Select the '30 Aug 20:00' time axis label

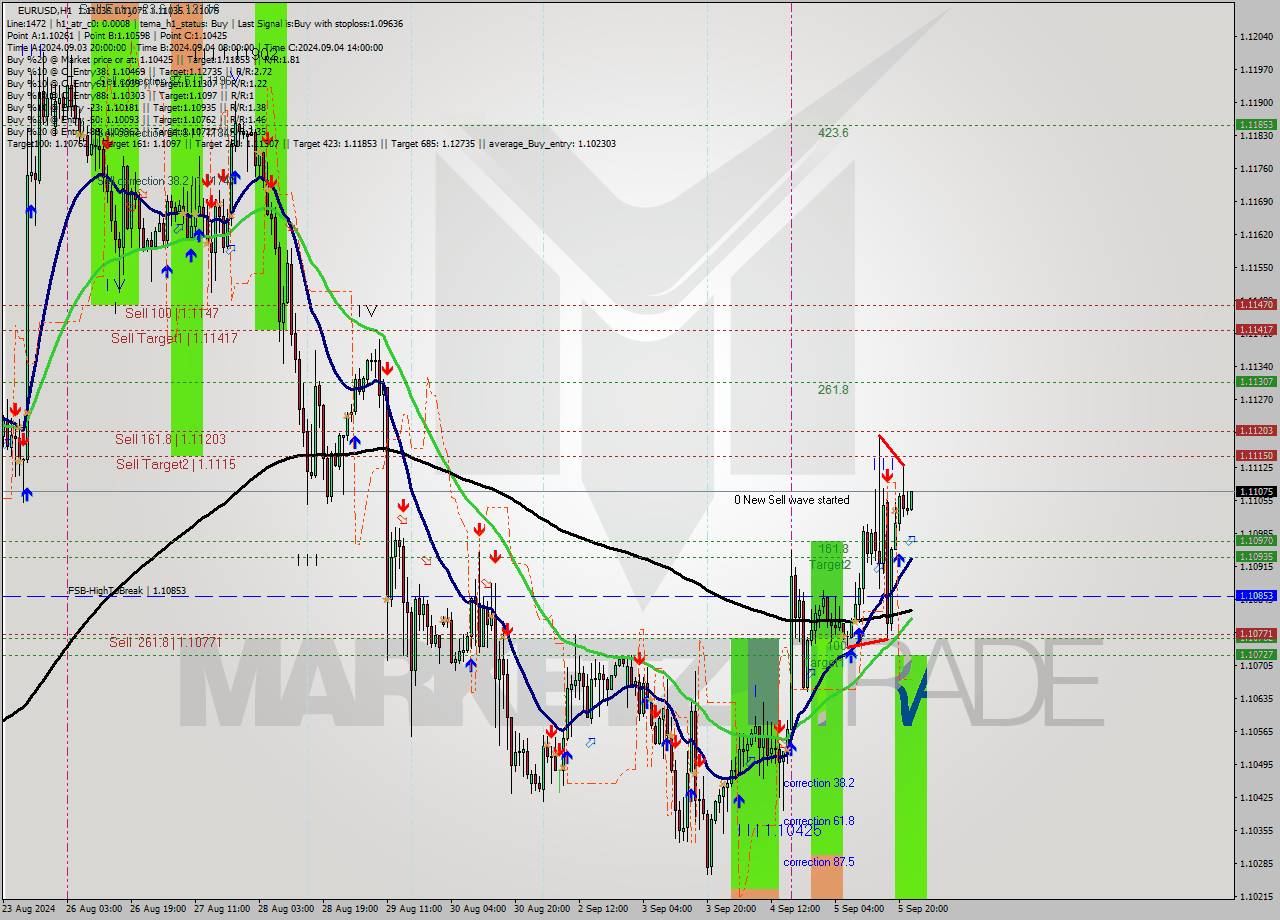coord(542,909)
